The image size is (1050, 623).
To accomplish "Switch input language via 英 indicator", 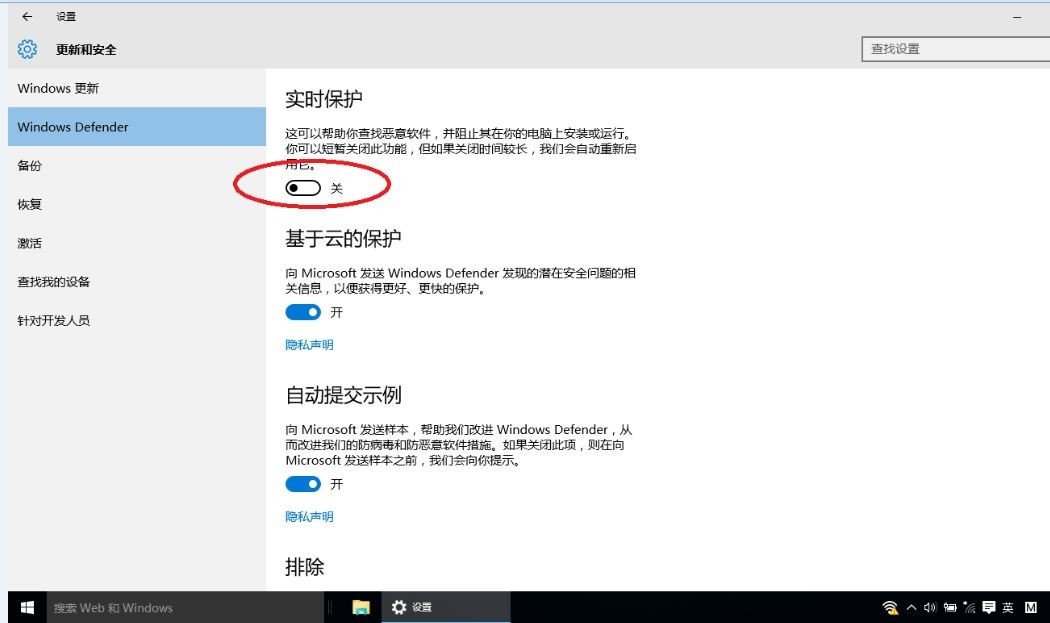I will 1008,608.
